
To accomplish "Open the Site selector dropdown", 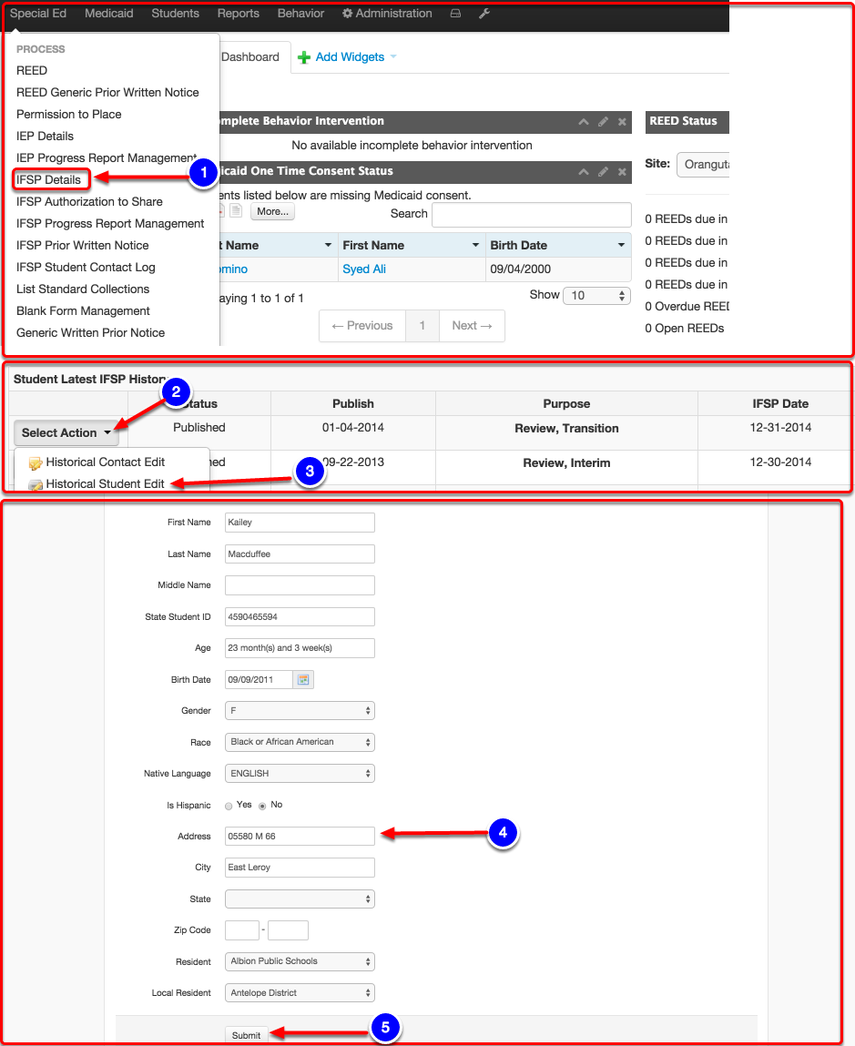I will pos(703,165).
